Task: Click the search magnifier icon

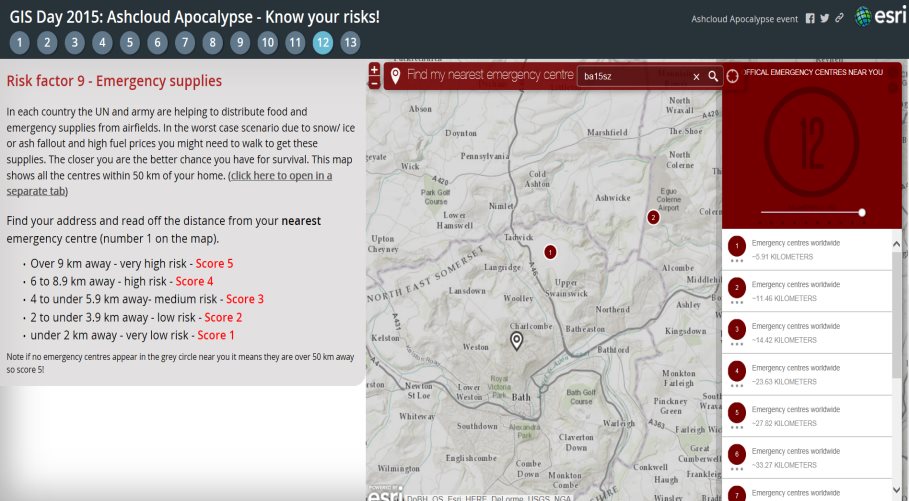Action: 713,76
